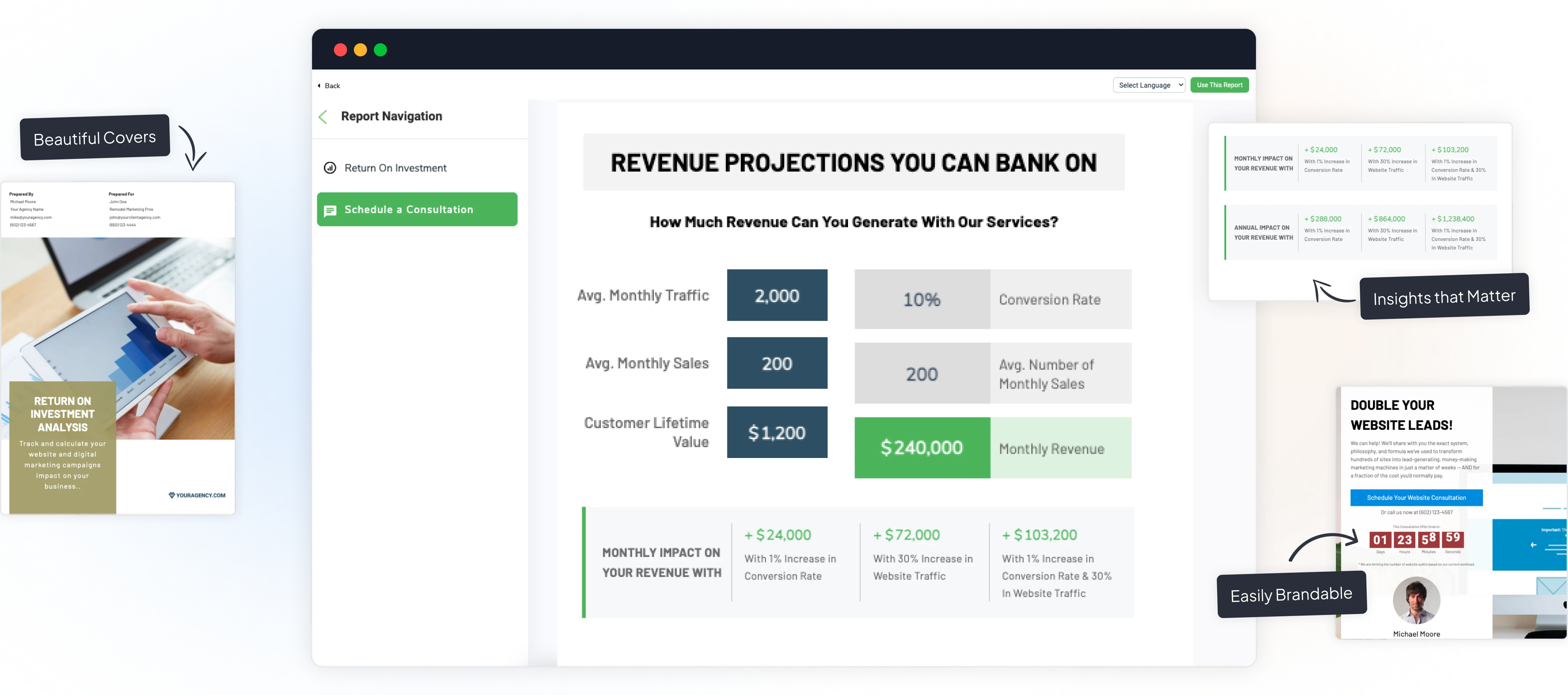The height and width of the screenshot is (695, 1568).
Task: Click the chat bubble icon on Schedule a Consultation
Action: coord(330,211)
